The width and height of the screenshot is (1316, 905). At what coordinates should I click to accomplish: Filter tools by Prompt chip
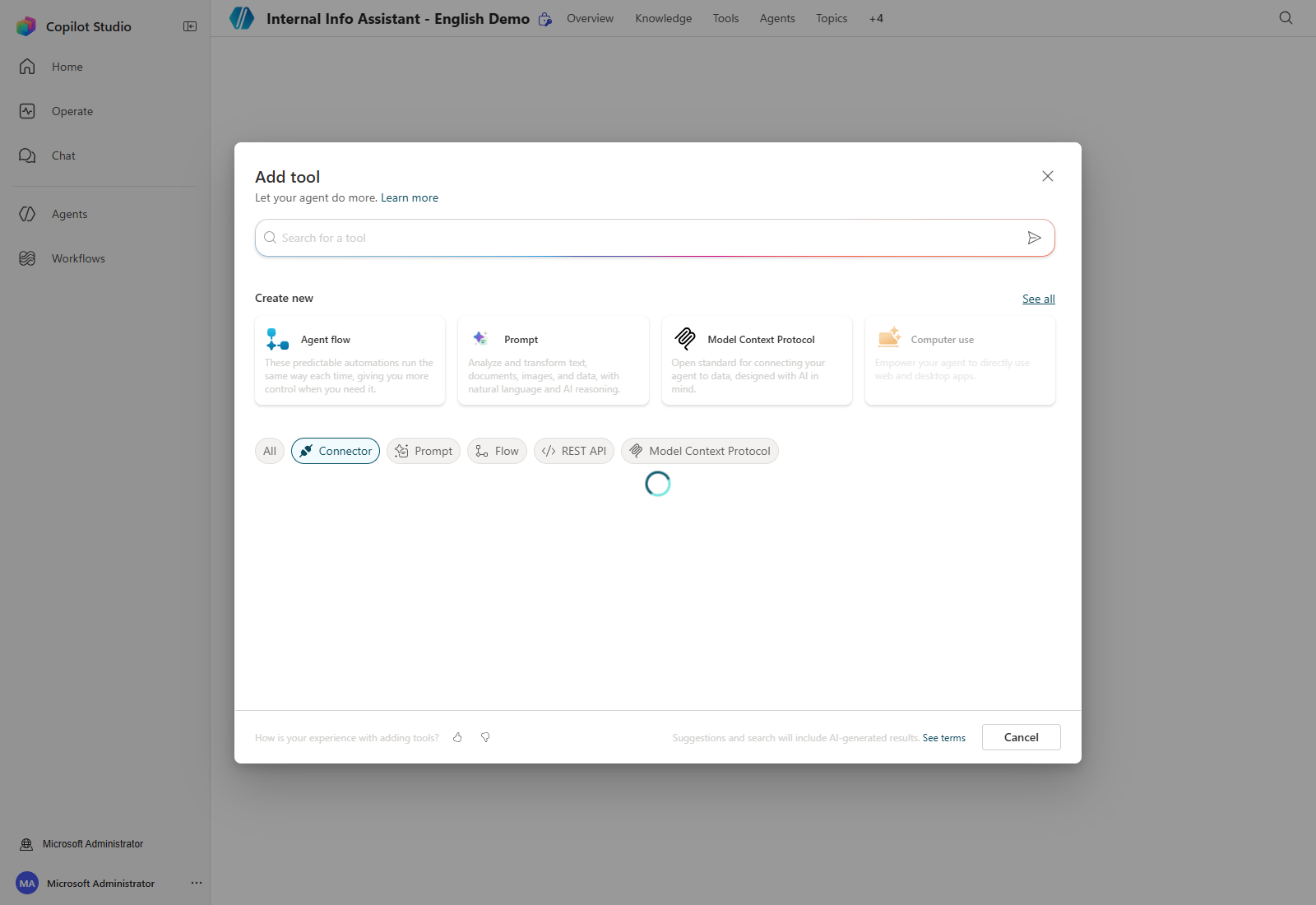(424, 451)
